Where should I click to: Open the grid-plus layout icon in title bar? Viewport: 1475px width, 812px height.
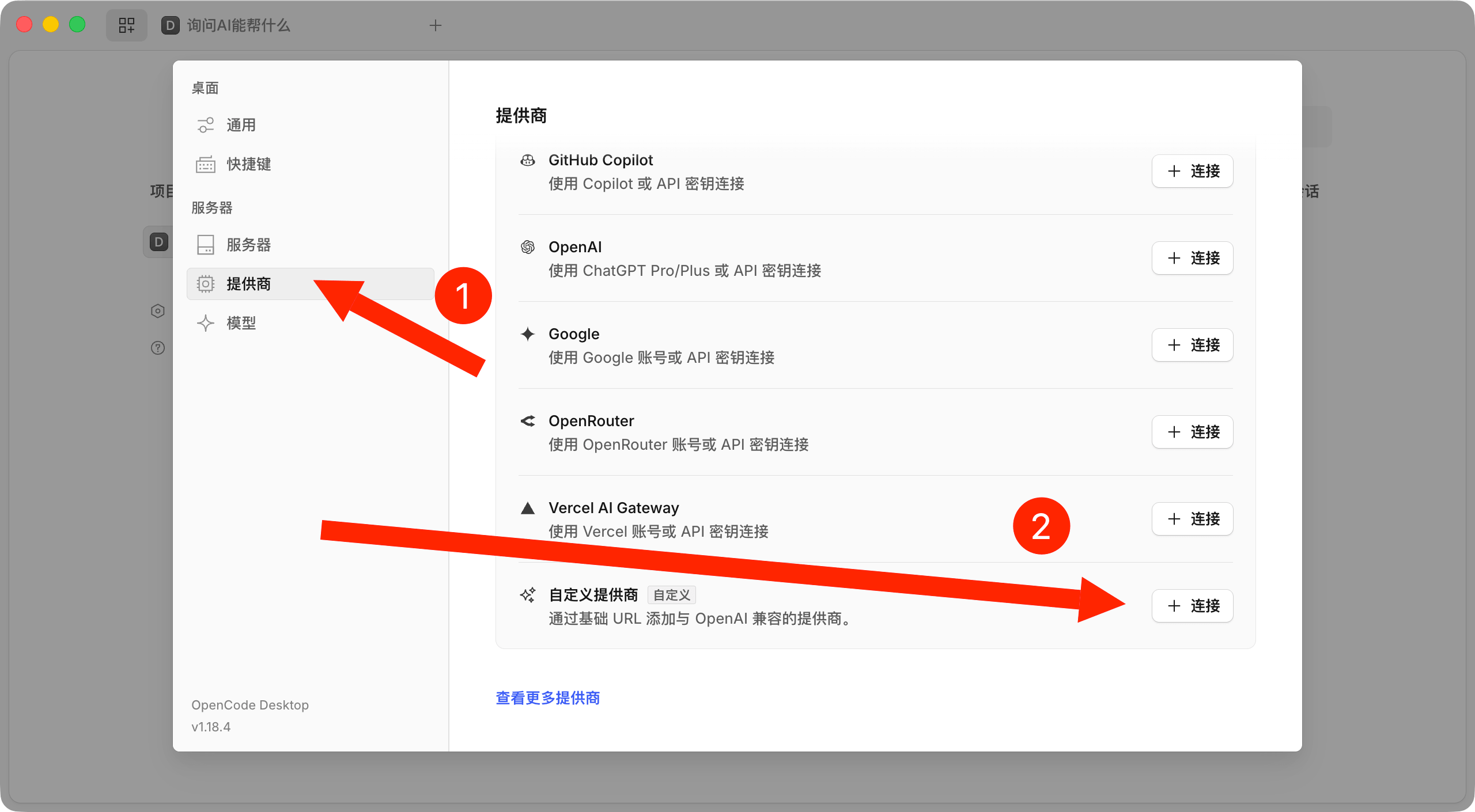pyautogui.click(x=127, y=25)
